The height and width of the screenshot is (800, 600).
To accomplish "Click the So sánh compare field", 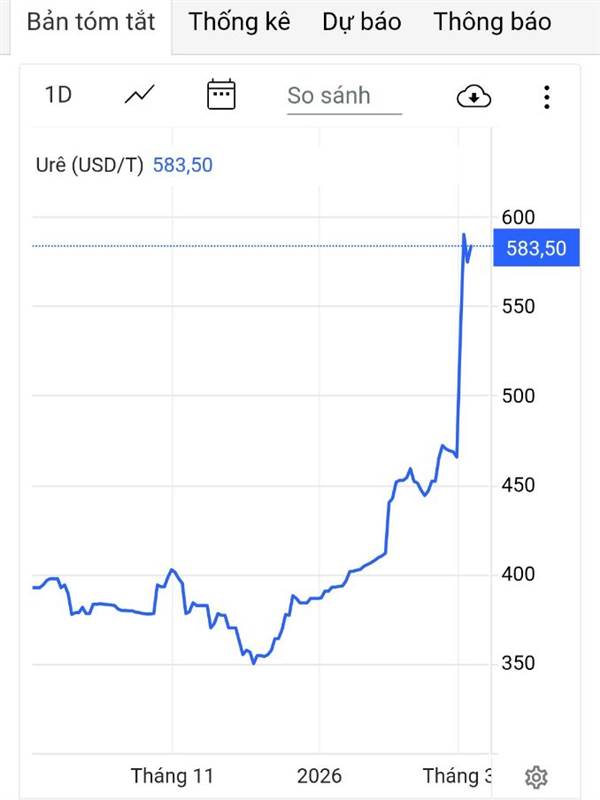I will click(343, 96).
